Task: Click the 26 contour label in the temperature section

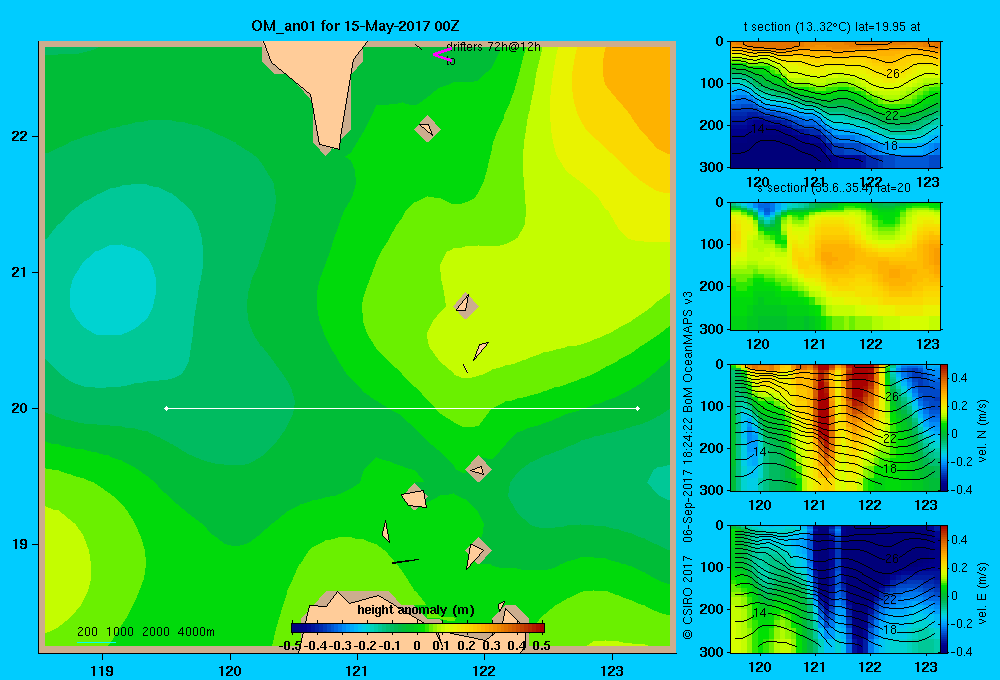Action: (893, 74)
